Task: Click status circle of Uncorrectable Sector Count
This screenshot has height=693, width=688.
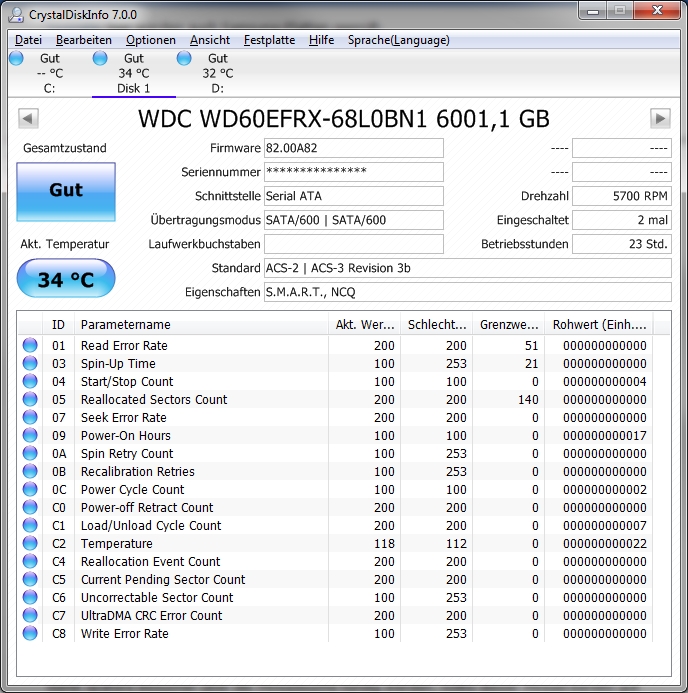Action: point(30,598)
